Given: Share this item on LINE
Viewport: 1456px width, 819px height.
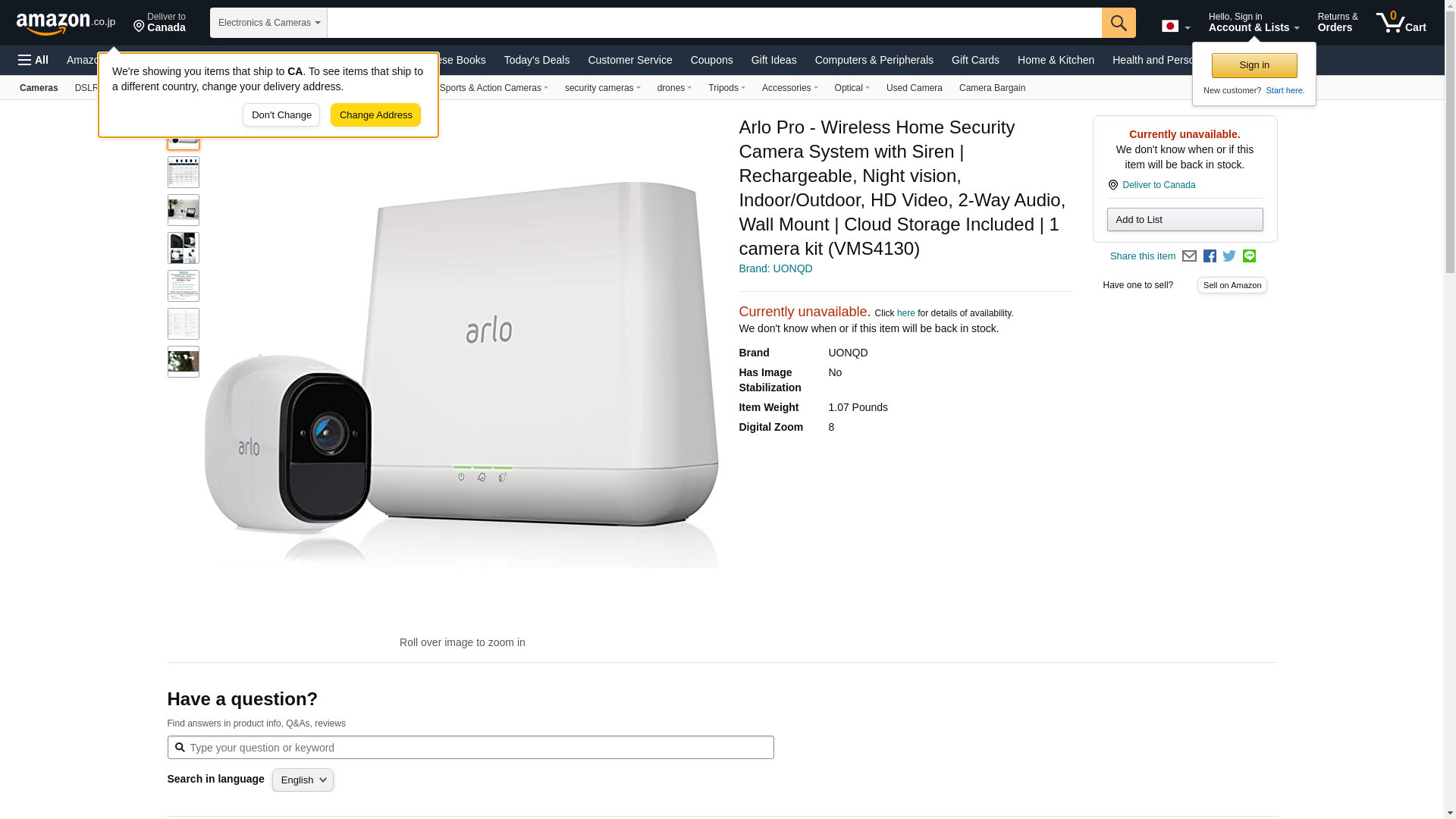Looking at the screenshot, I should point(1249,256).
